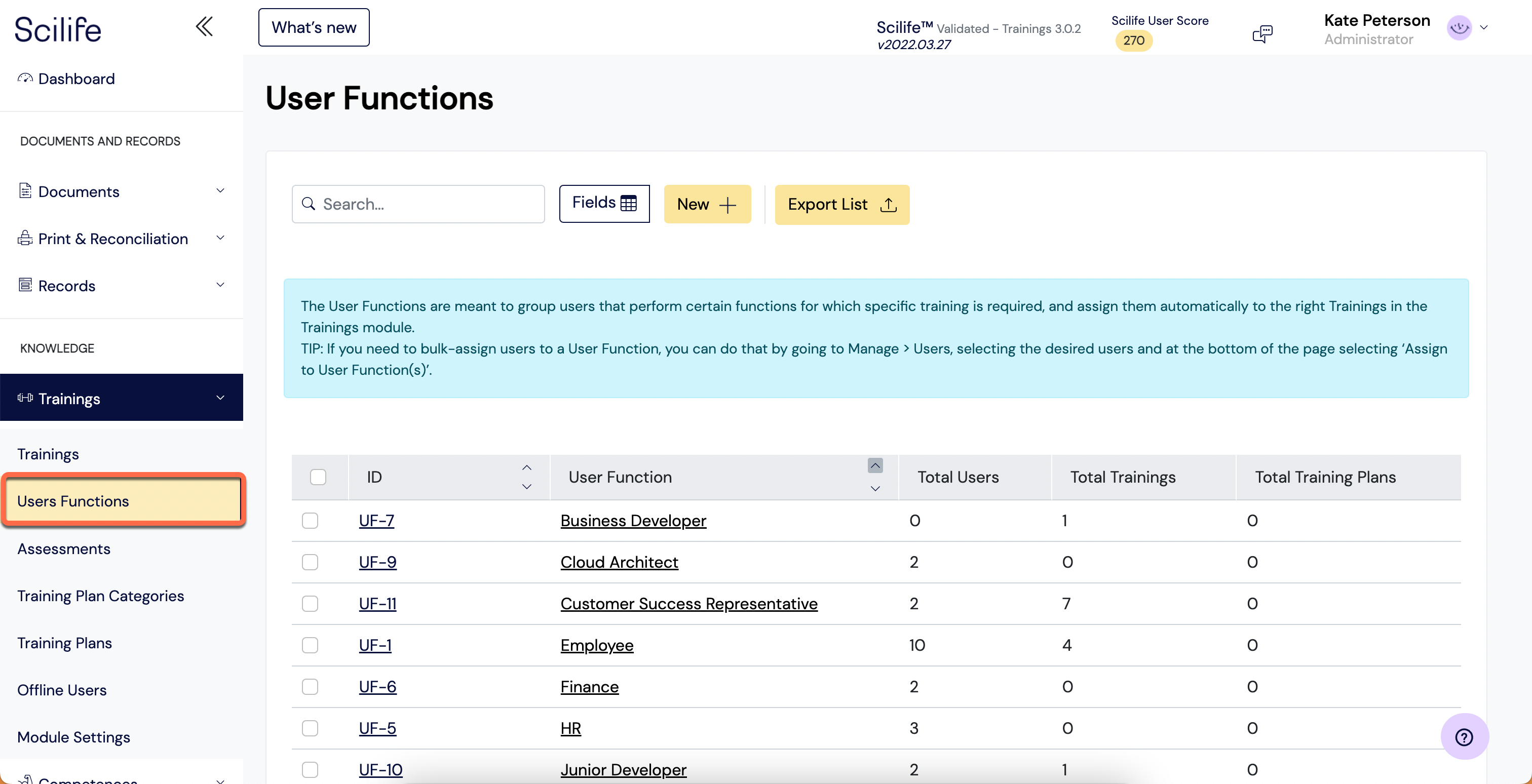Screen dimensions: 1532x784
Task: Select the Employee row checkbox
Action: [310, 645]
